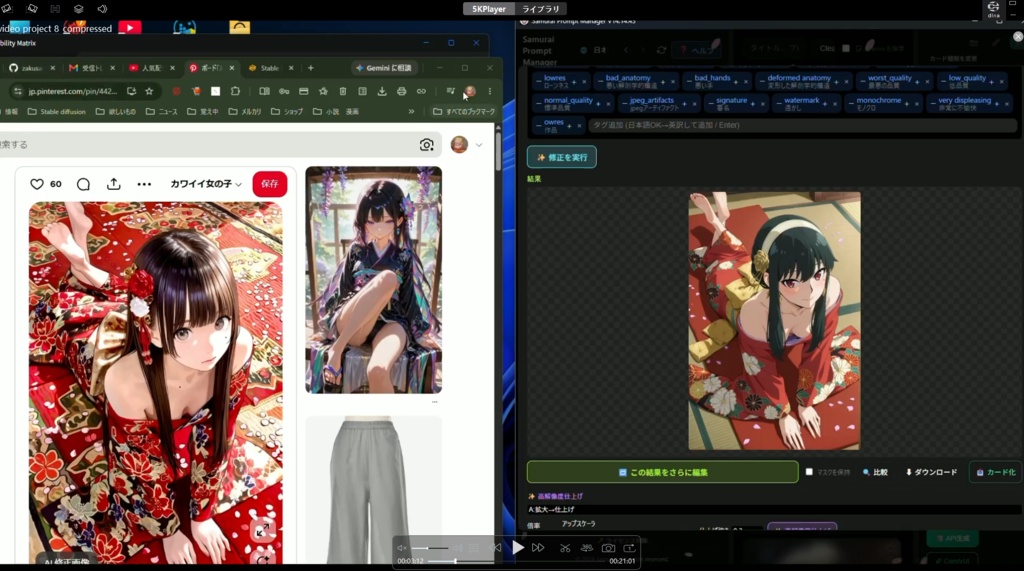Toggle the マスクを保持 checkbox
This screenshot has width=1024, height=571.
(x=809, y=472)
